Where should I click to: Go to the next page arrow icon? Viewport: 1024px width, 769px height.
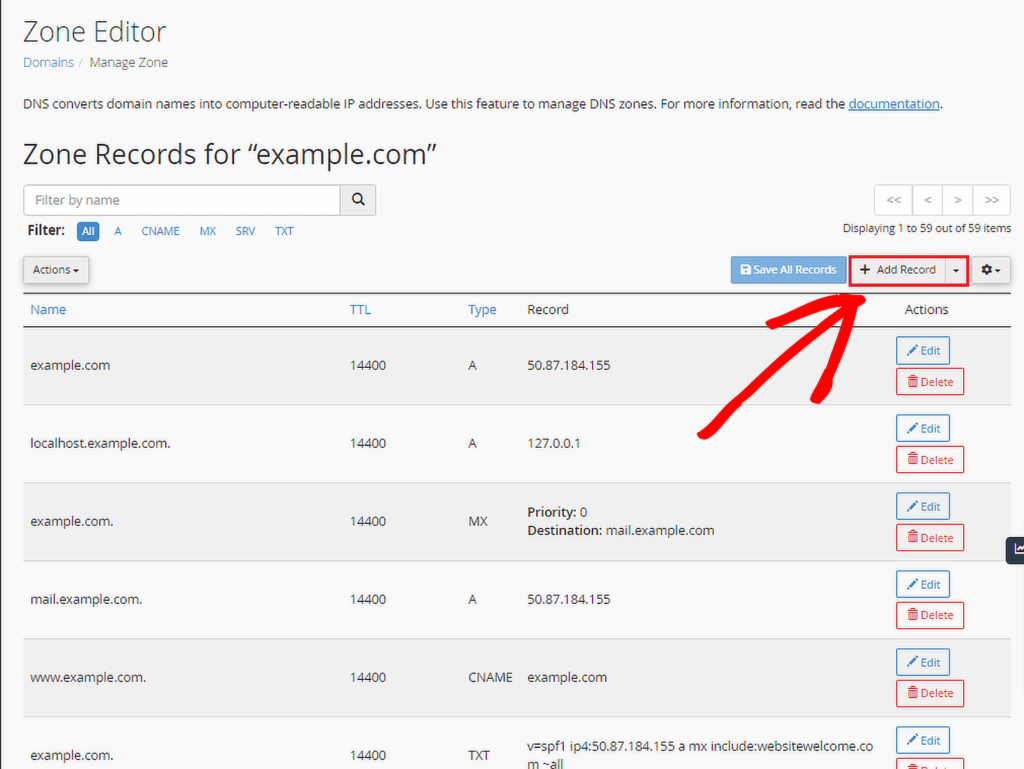coord(958,200)
